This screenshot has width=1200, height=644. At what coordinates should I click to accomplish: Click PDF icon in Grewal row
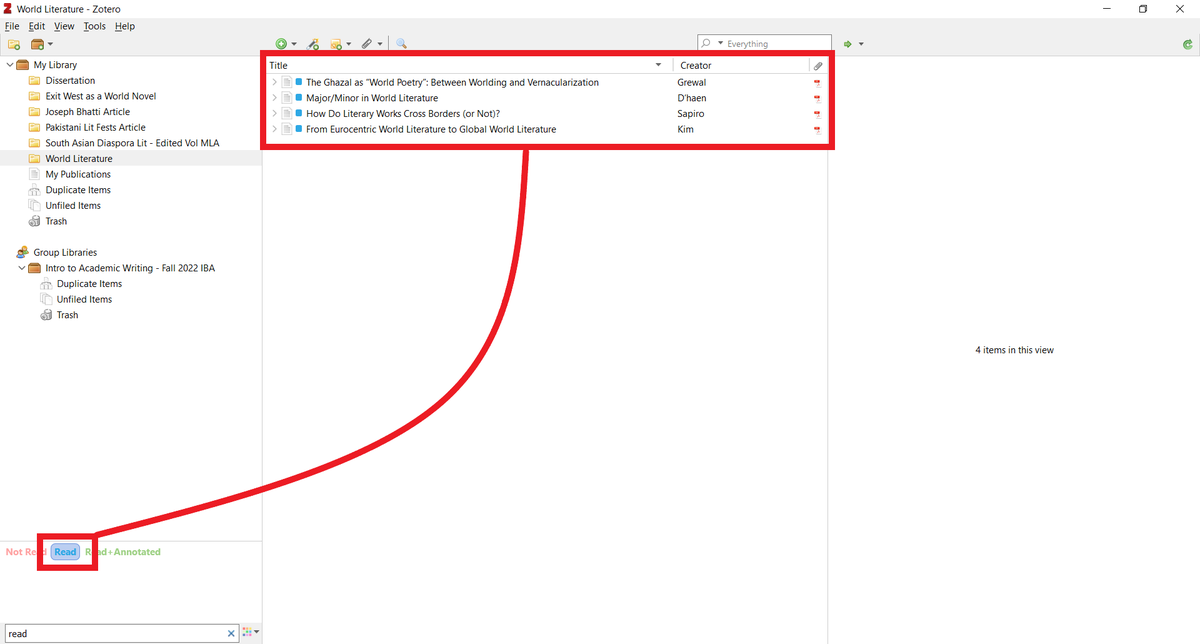[817, 83]
